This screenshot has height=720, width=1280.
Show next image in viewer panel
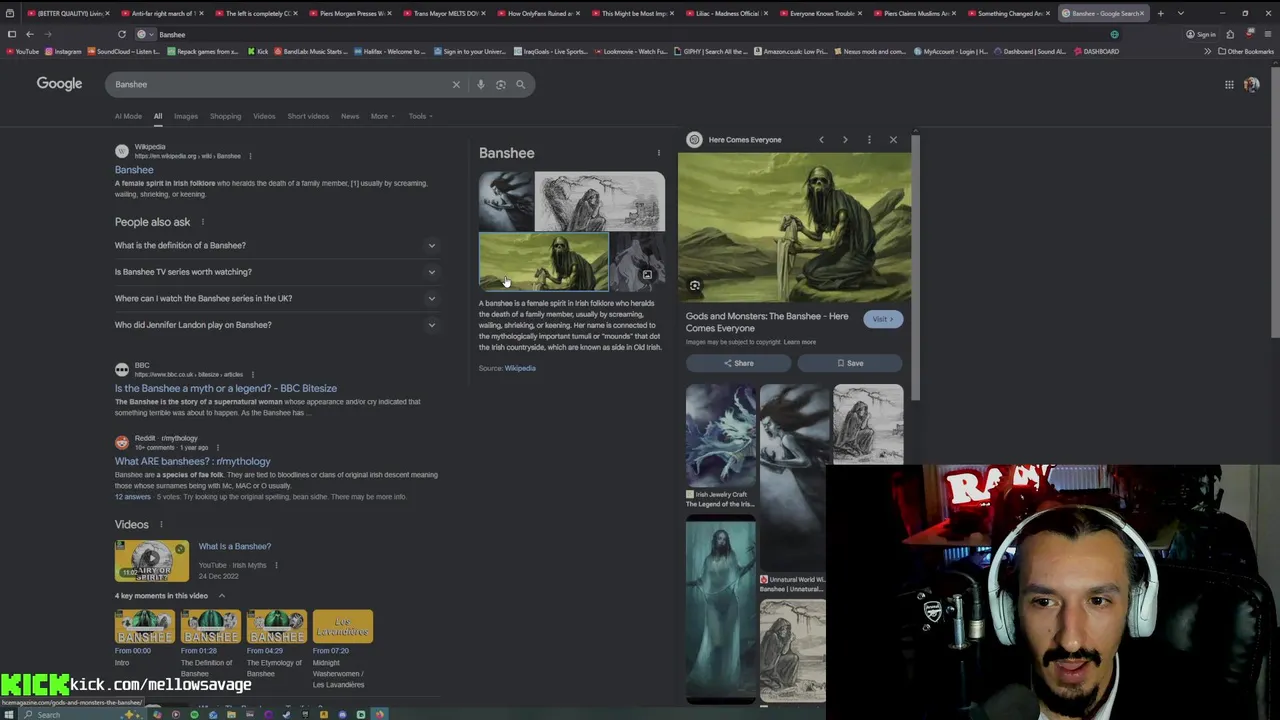845,140
